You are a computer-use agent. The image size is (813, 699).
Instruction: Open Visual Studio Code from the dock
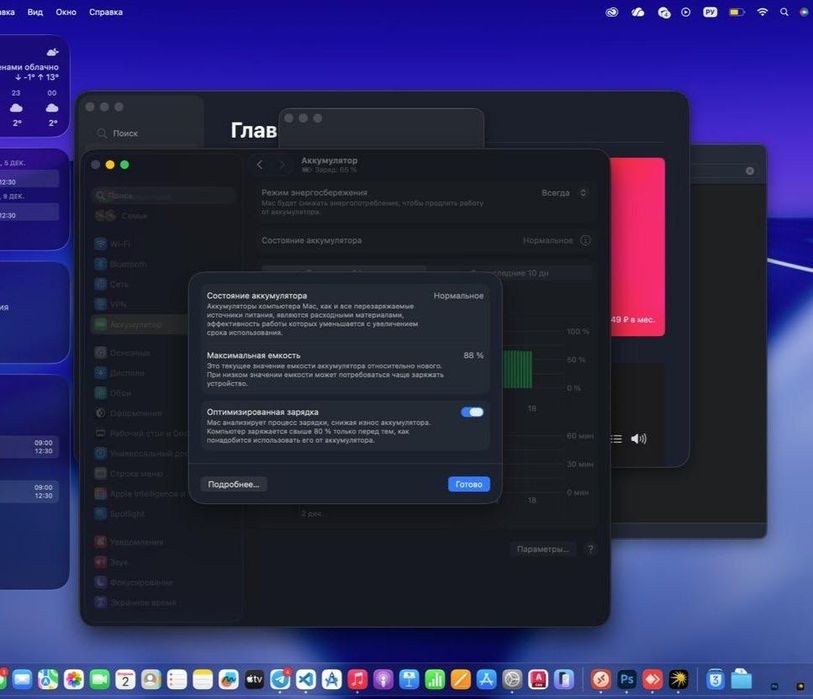[x=306, y=679]
